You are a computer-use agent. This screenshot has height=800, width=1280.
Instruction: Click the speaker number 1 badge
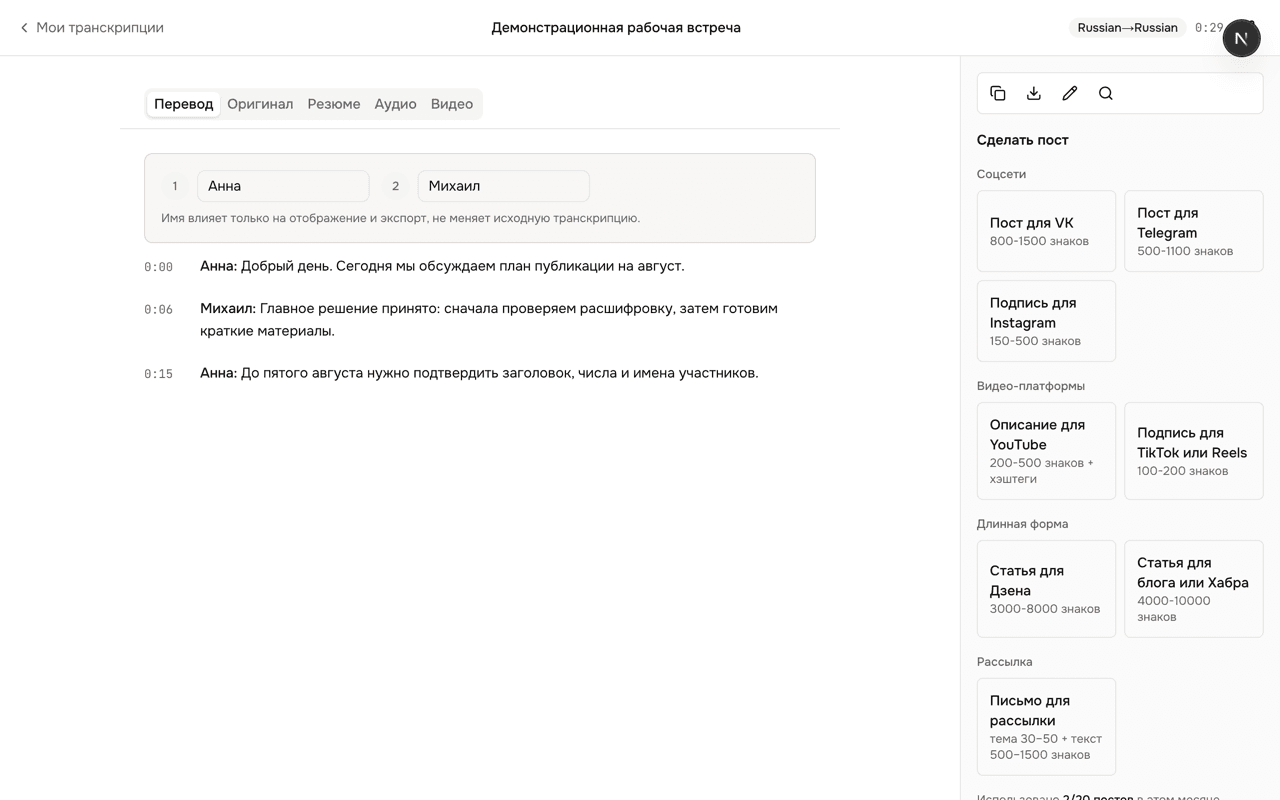pos(175,186)
